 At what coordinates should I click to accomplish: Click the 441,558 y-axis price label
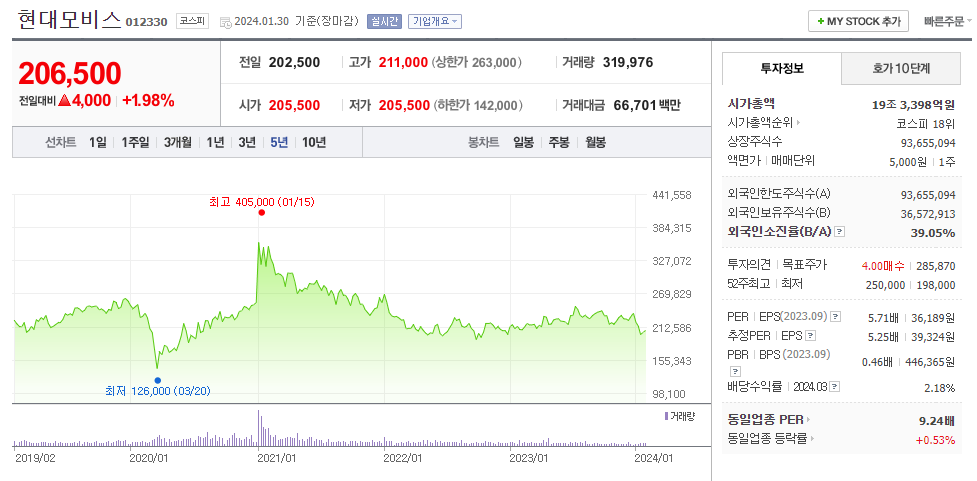coord(671,195)
